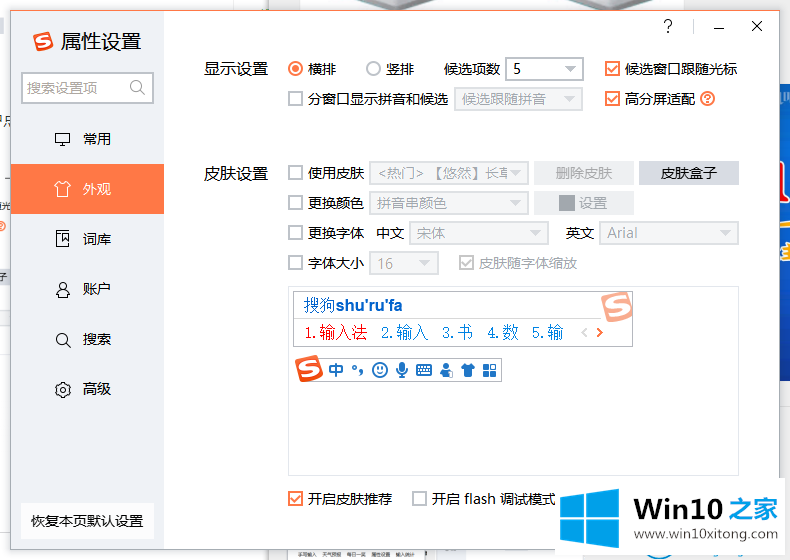Image resolution: width=790 pixels, height=560 pixels.
Task: Open the 拼音串颜色 dropdown
Action: [449, 203]
